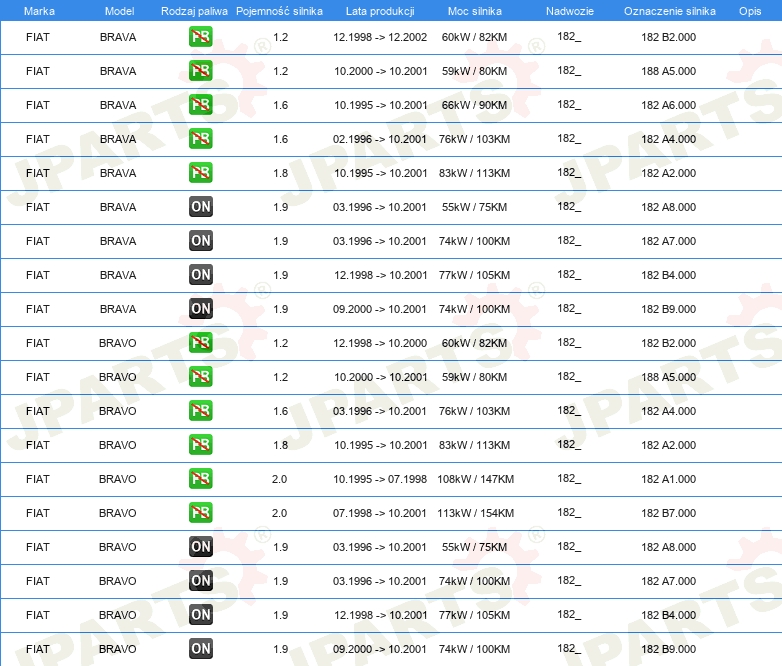782x666 pixels.
Task: Click BRAVA model in 182 A8.000 row
Action: point(118,207)
